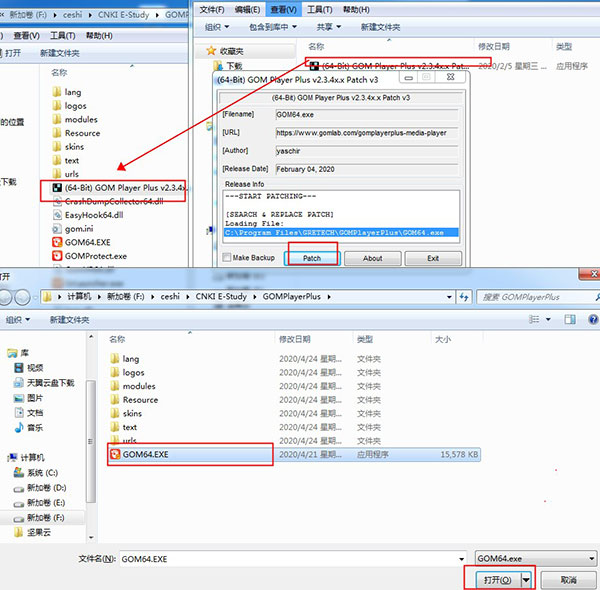Click the About button in patcher

pos(372,258)
